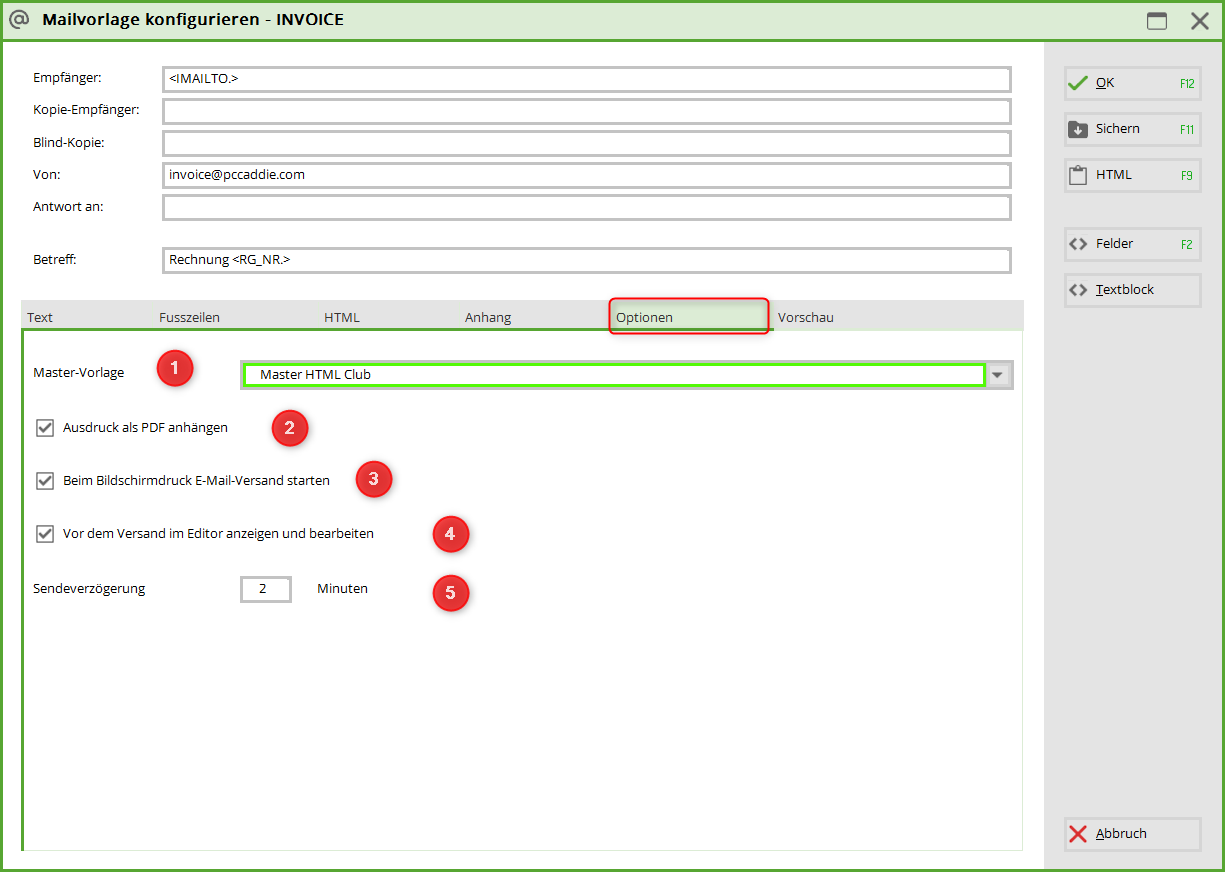1225x872 pixels.
Task: Open the Anhang tab
Action: [x=488, y=318]
